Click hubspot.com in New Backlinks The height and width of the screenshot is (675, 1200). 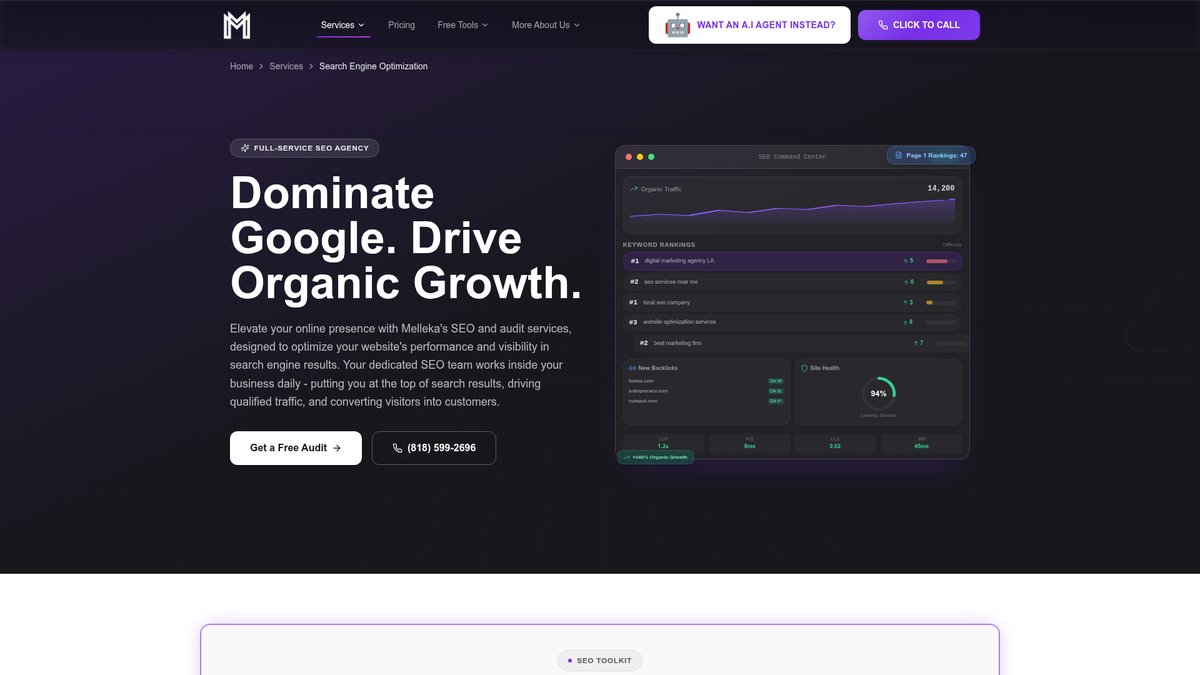point(644,401)
